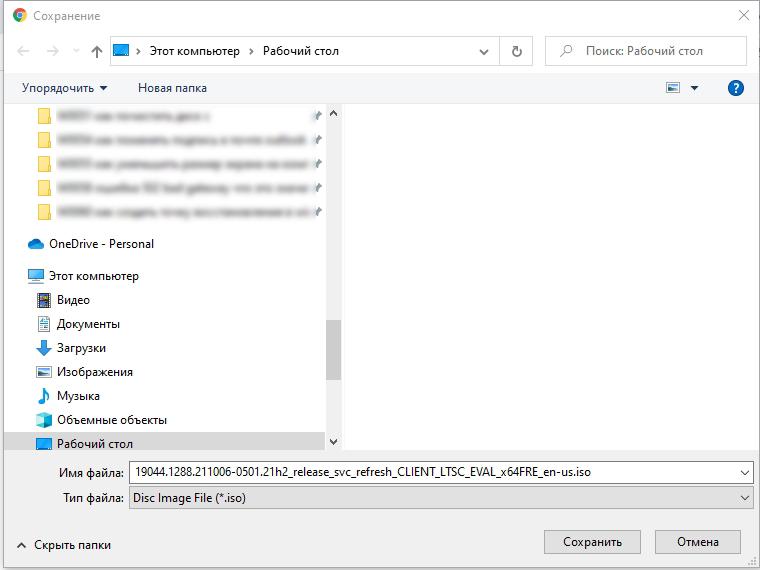Select 'Рабочий стол' in the address path

pos(301,51)
